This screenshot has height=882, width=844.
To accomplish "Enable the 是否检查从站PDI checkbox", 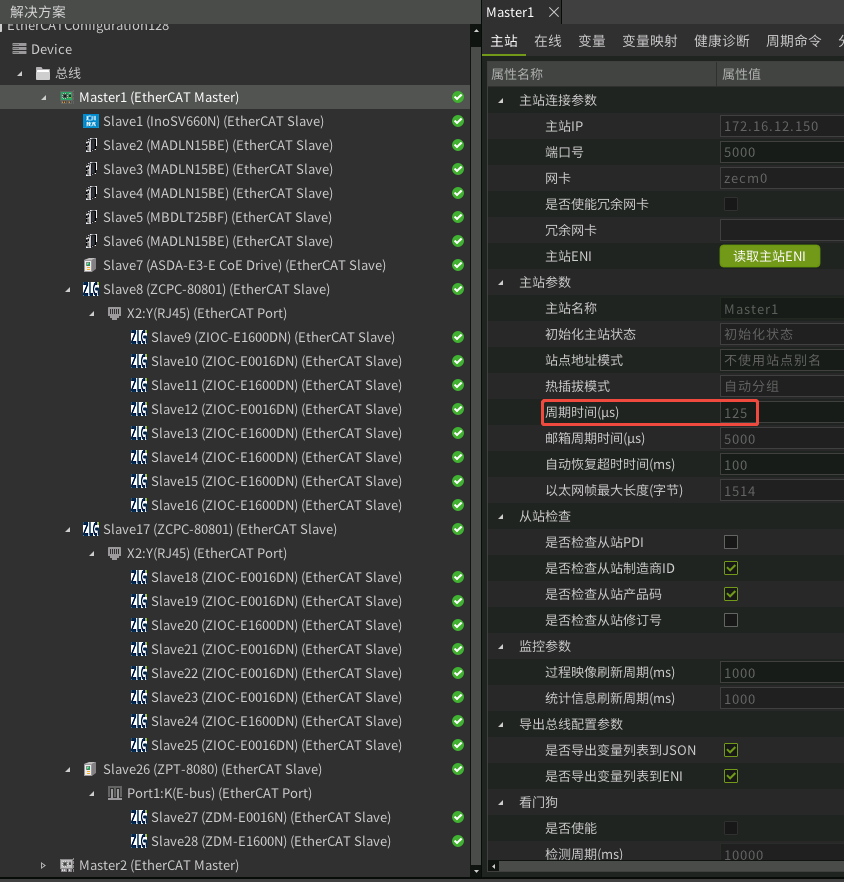I will (x=731, y=542).
